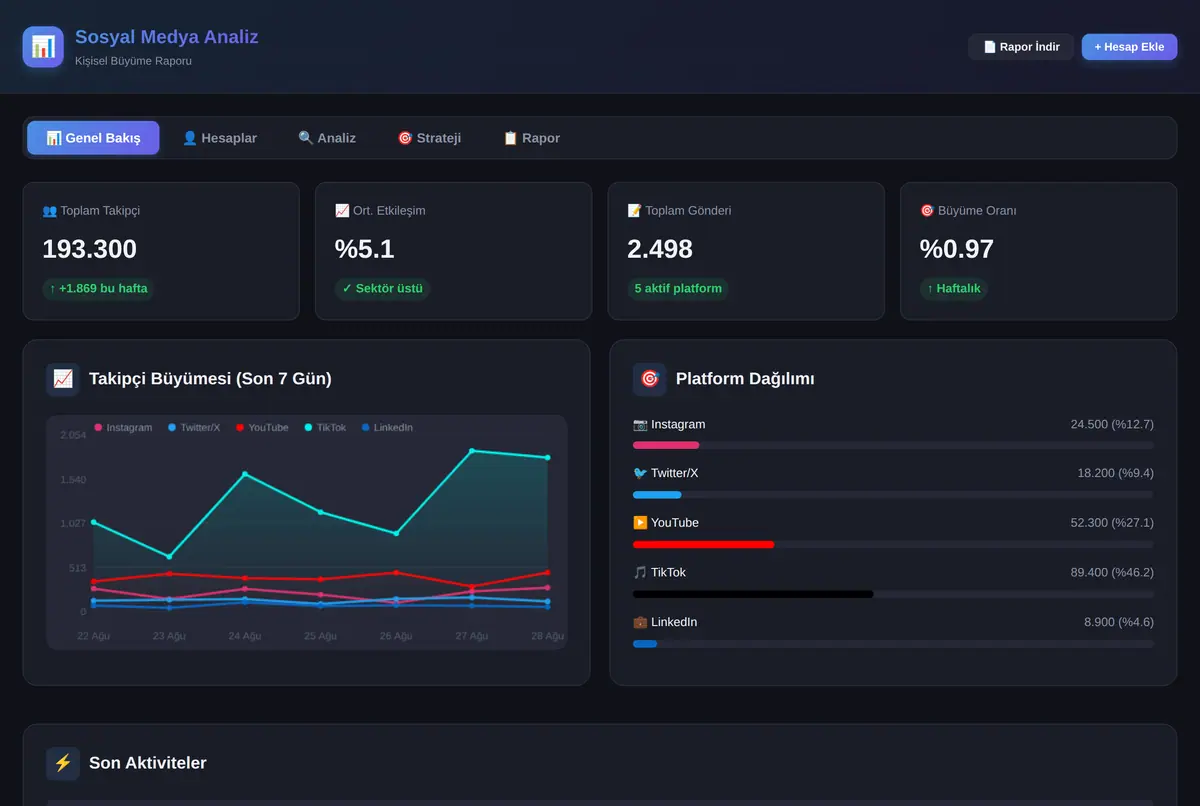Image resolution: width=1200 pixels, height=806 pixels.
Task: Click the "5 aktif platform" badge
Action: (678, 289)
